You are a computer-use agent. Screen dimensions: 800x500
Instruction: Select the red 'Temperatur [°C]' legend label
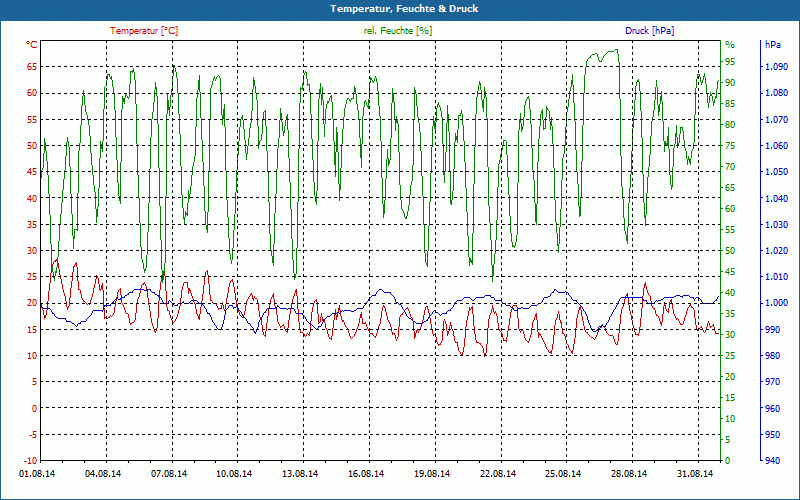pyautogui.click(x=144, y=31)
